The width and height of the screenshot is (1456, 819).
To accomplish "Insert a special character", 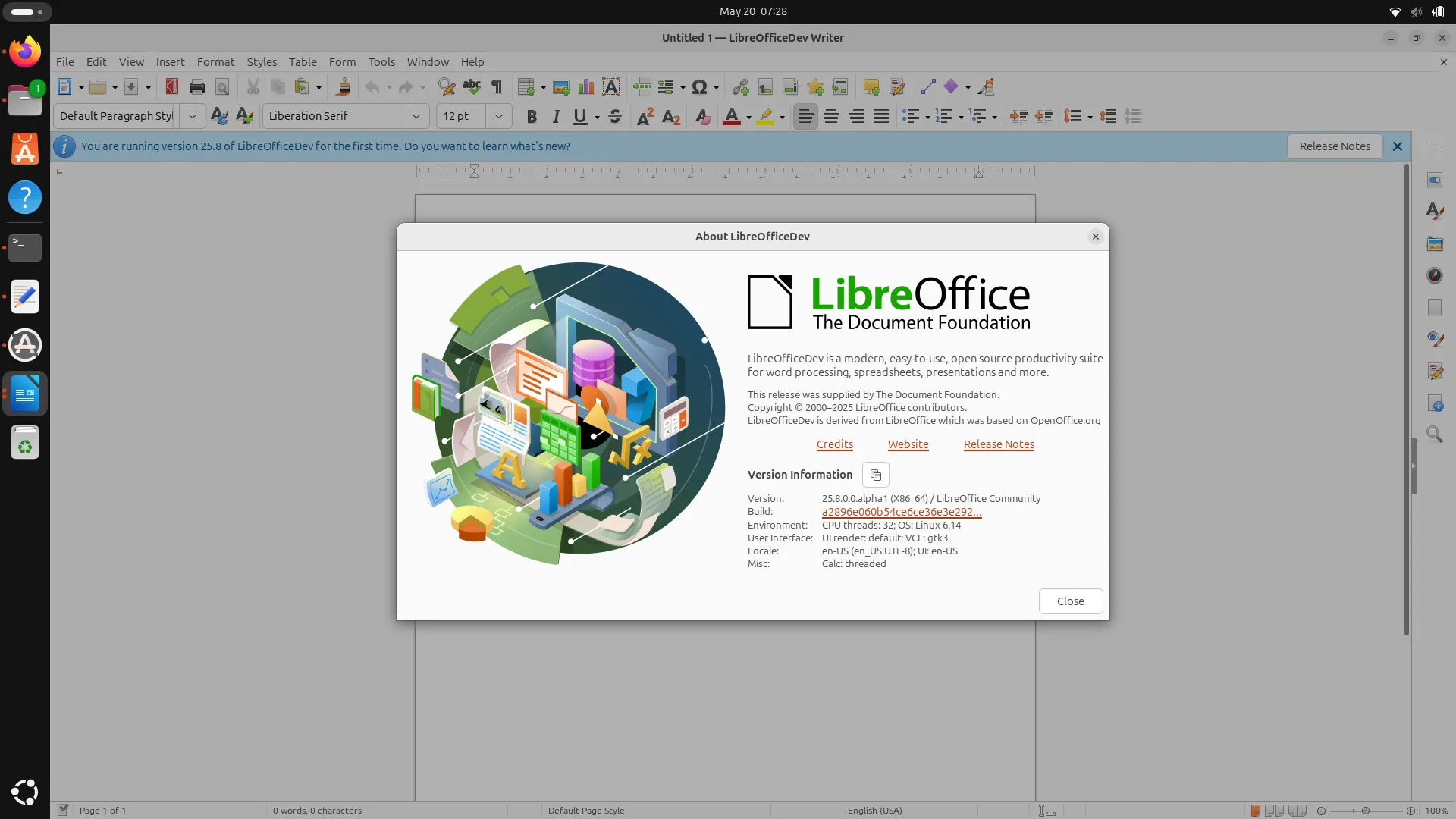I will click(701, 86).
